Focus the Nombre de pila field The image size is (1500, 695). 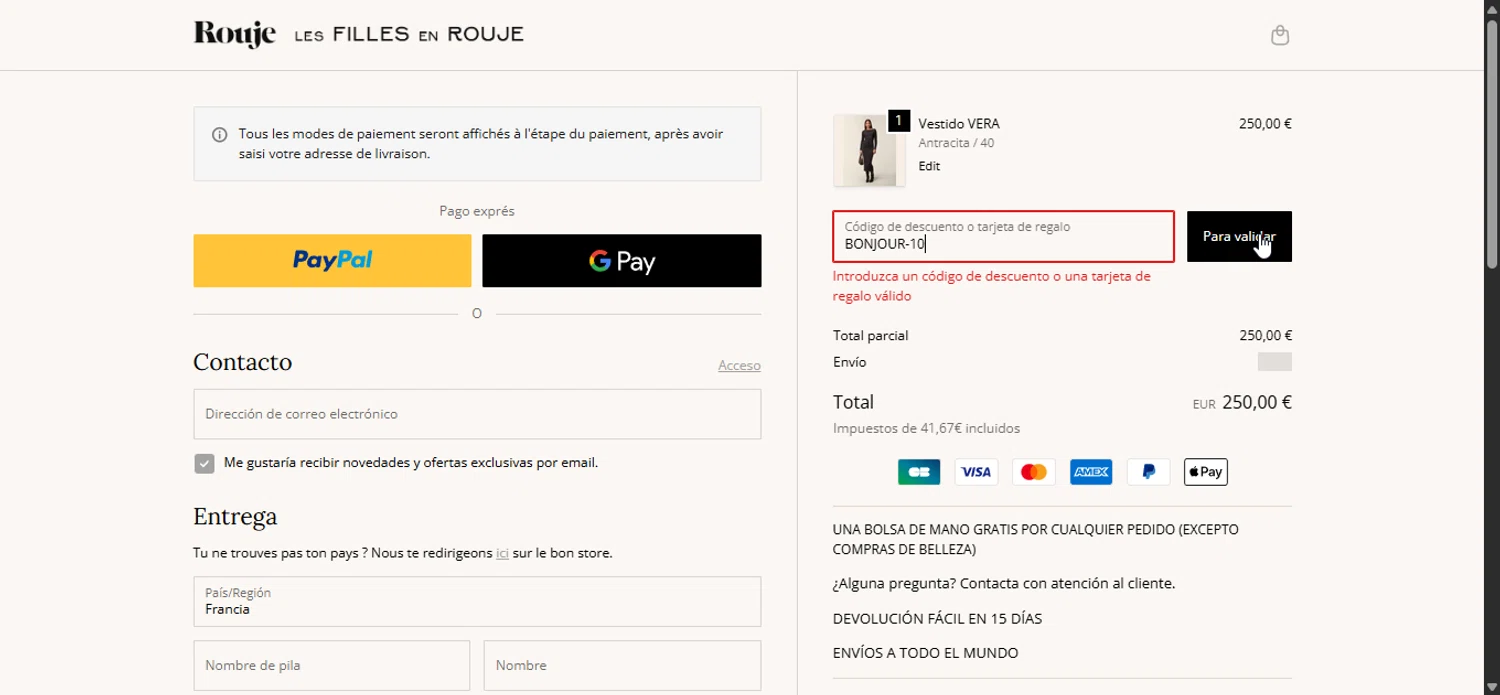tap(332, 665)
